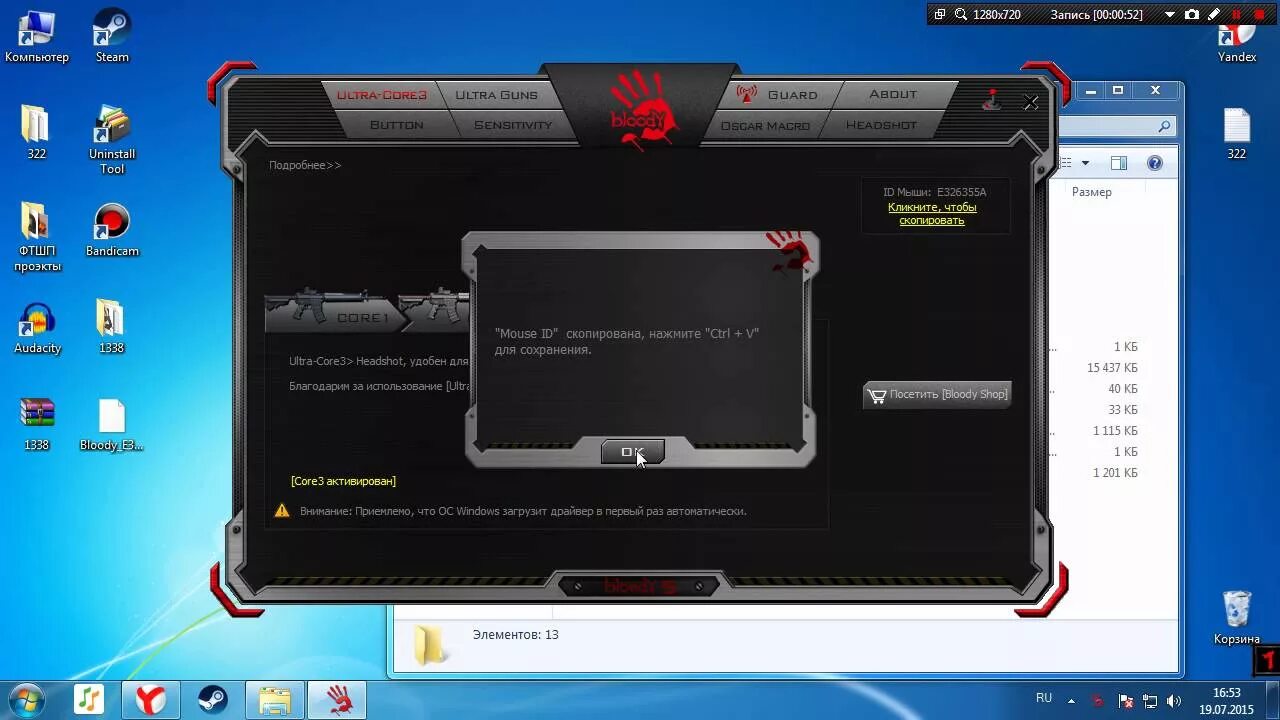Viewport: 1280px width, 720px height.
Task: Click the Подробнее>> link
Action: [305, 165]
